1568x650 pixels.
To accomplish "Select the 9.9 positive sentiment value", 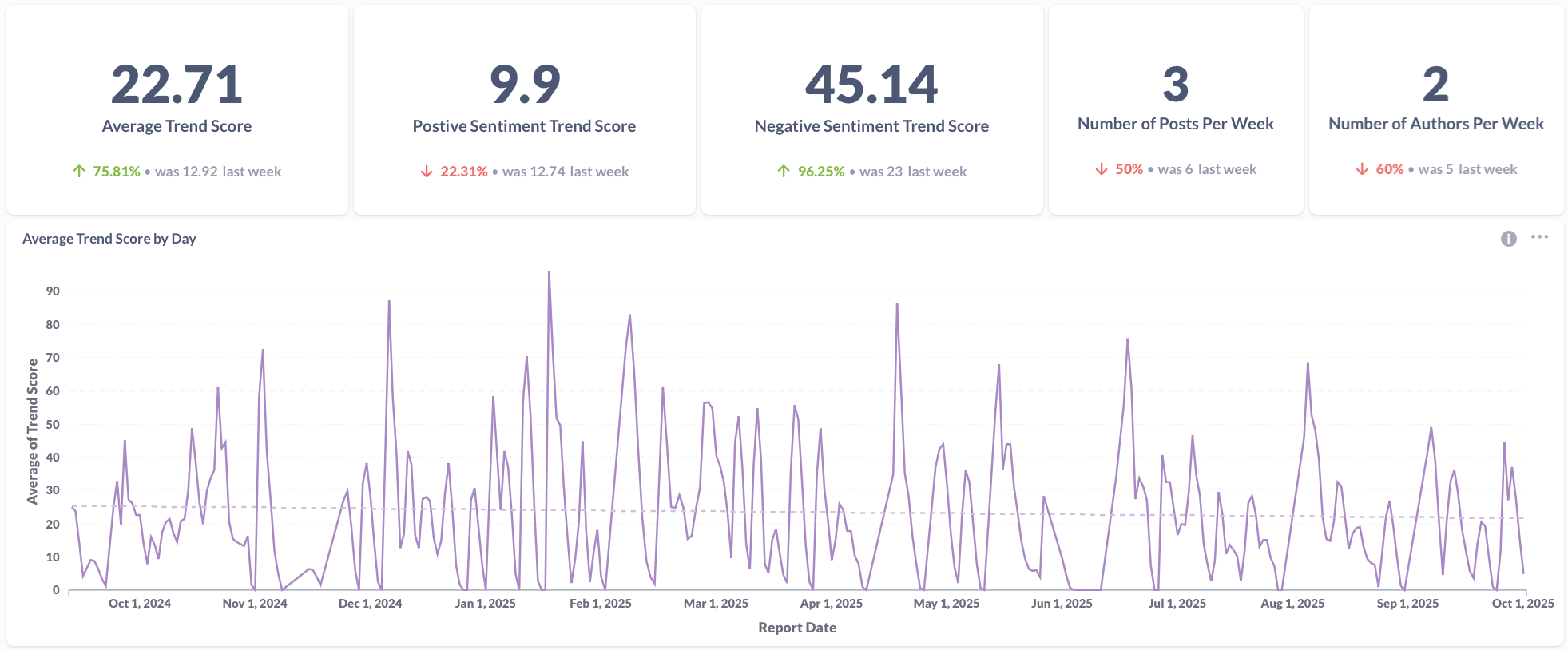I will click(524, 85).
